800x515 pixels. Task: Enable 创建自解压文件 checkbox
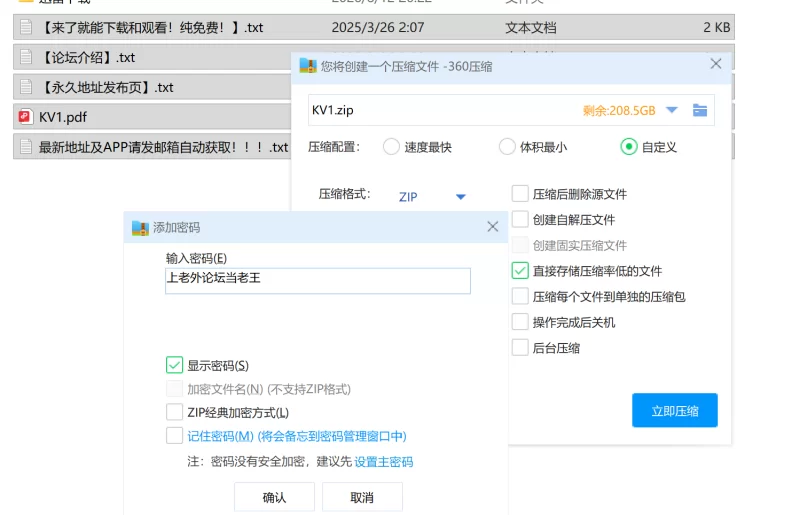(x=520, y=219)
